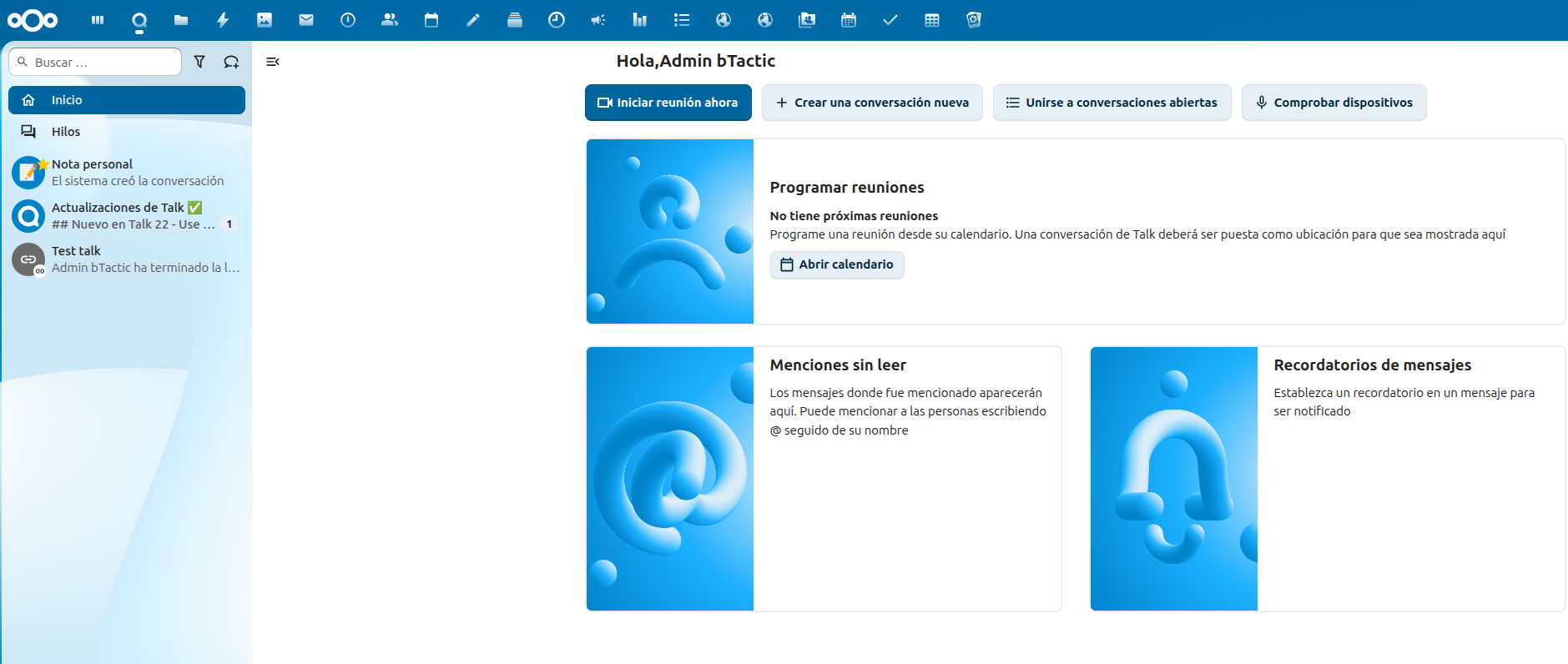Open the new conversation menu icon

point(231,62)
